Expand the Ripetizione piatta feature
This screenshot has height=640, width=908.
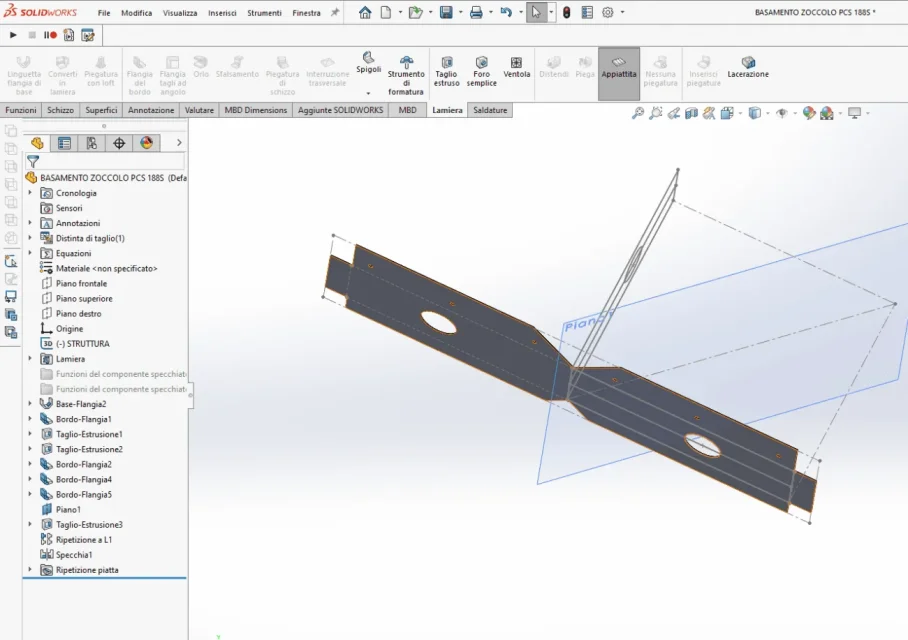click(30, 570)
